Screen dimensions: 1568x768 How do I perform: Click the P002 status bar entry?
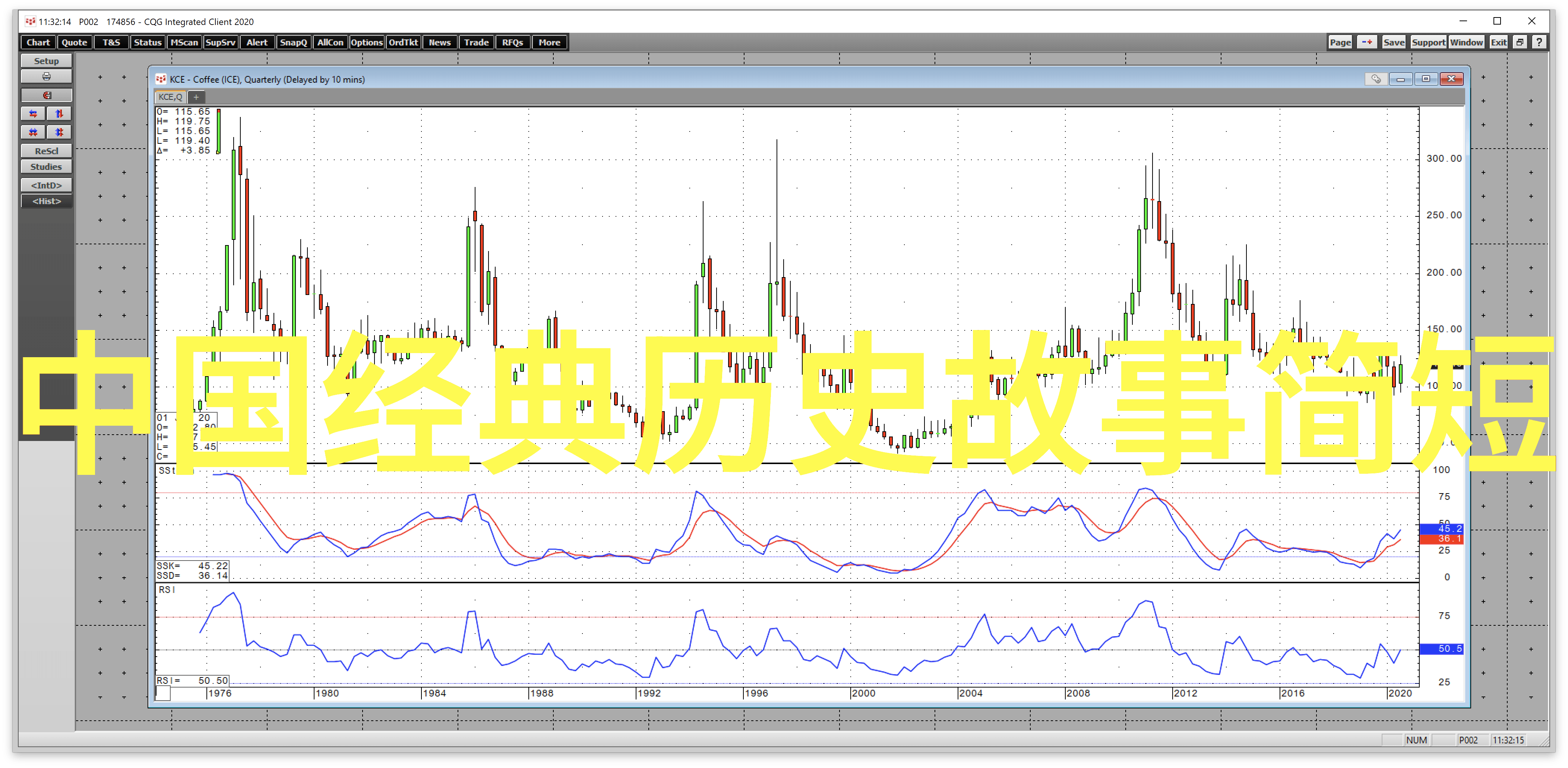1468,740
